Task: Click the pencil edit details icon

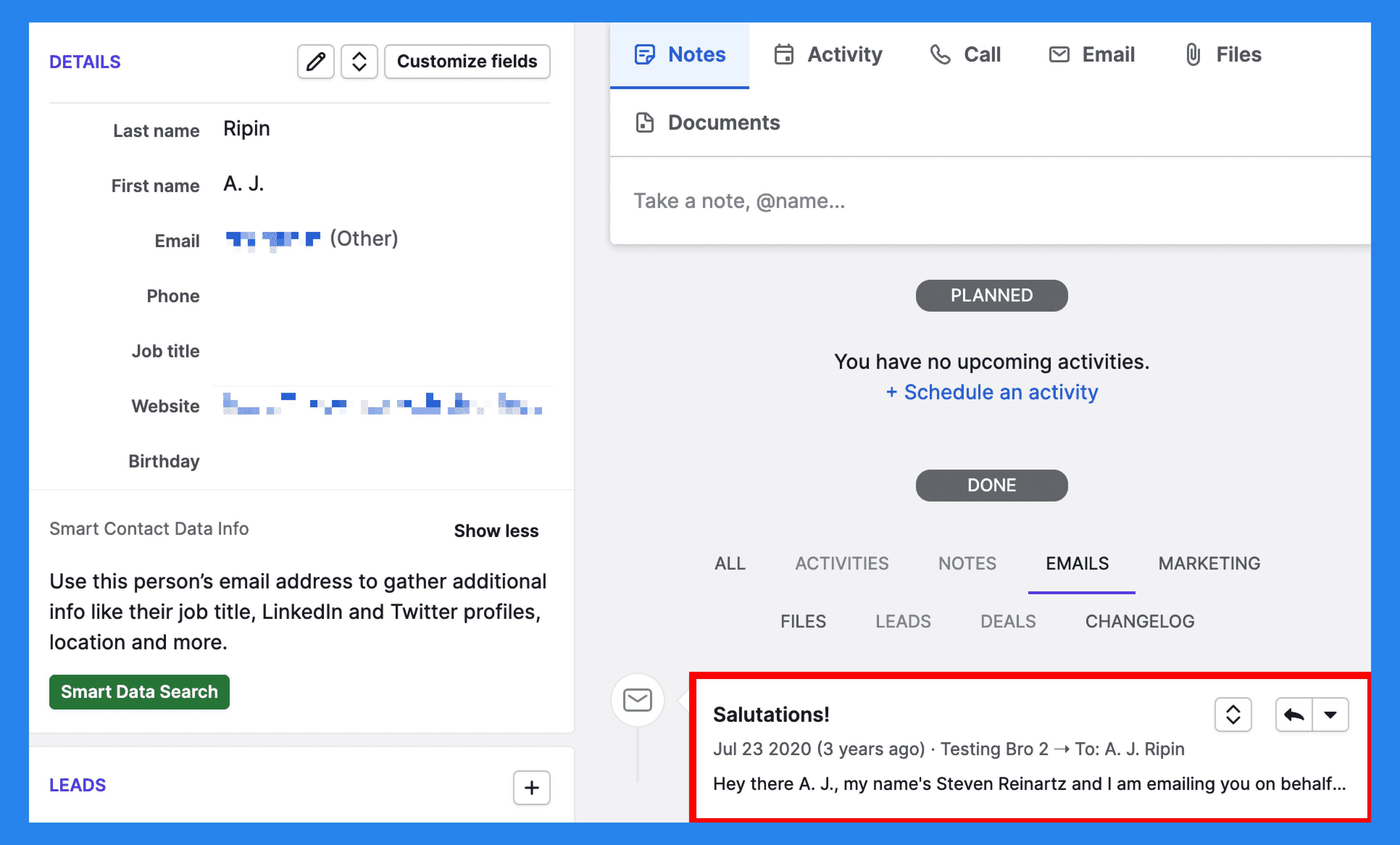Action: pyautogui.click(x=315, y=61)
